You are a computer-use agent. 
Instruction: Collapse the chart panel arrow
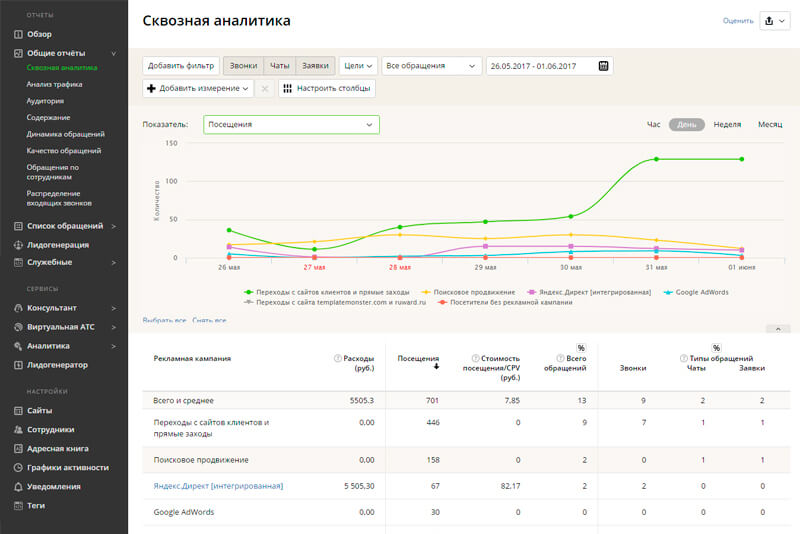coord(778,329)
